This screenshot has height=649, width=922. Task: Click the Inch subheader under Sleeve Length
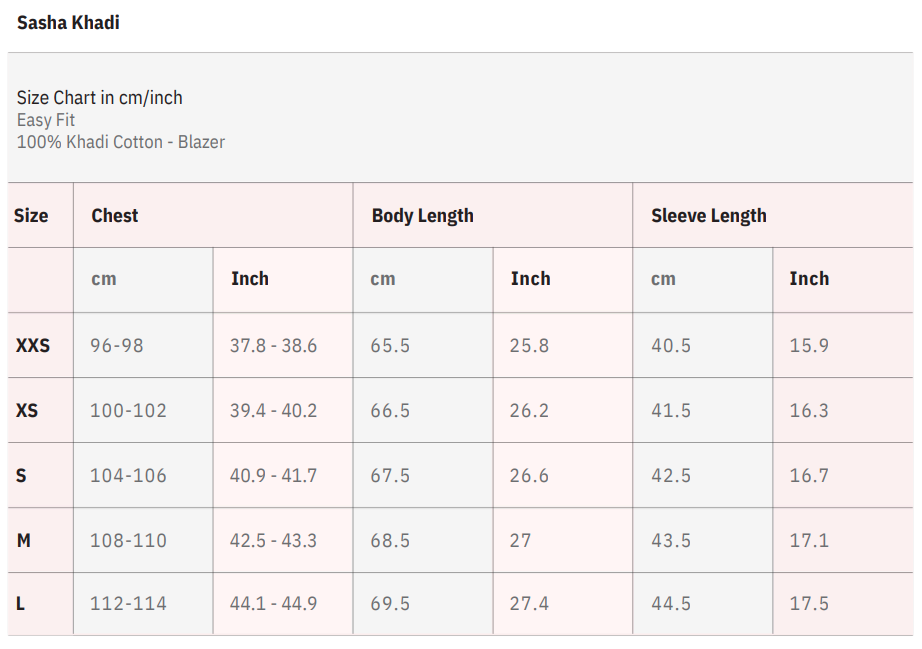(x=809, y=279)
